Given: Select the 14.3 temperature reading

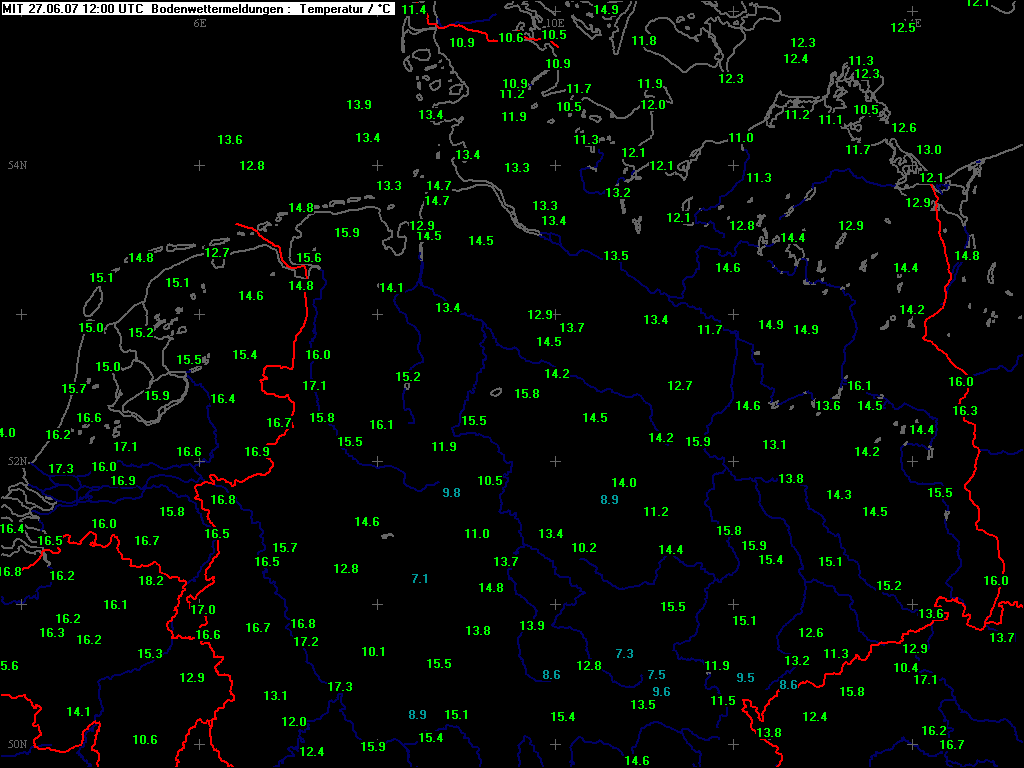Looking at the screenshot, I should point(839,495).
